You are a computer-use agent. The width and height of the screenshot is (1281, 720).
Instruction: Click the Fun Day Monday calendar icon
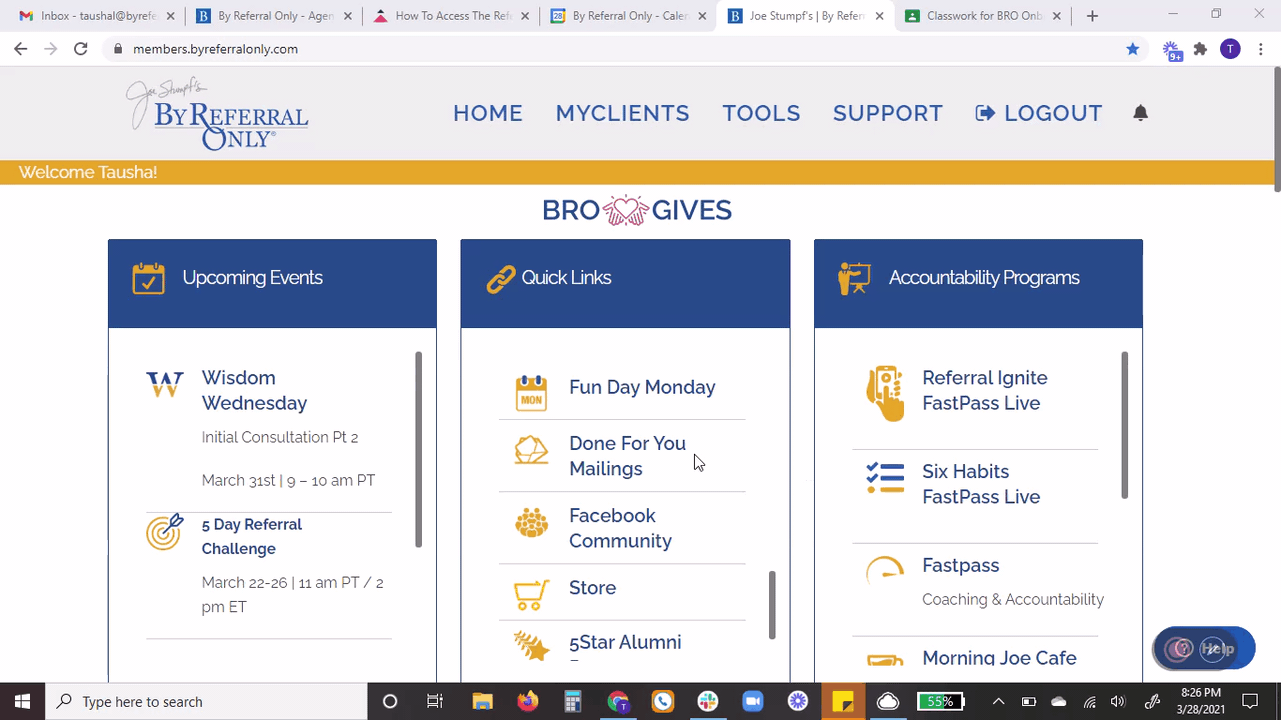531,393
